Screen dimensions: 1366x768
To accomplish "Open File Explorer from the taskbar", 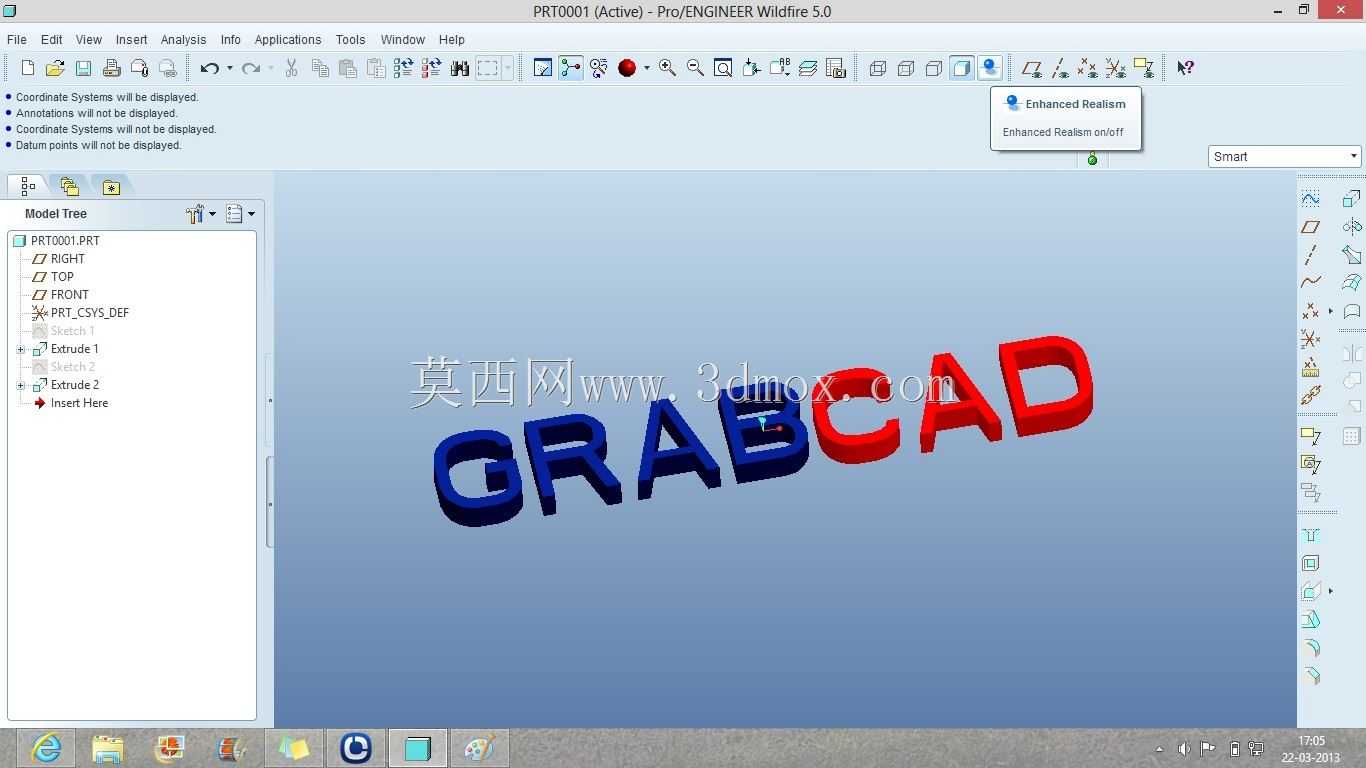I will pyautogui.click(x=108, y=747).
